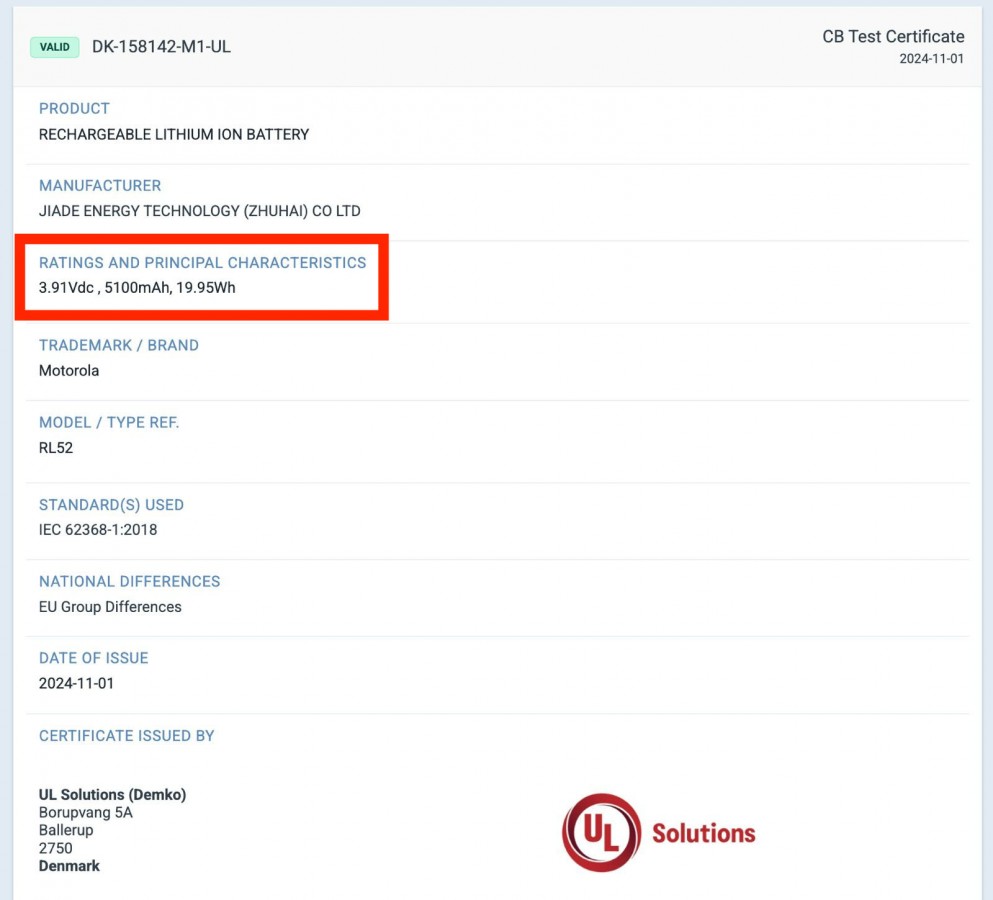Click the IEC 62368-1:2018 standard

click(98, 530)
